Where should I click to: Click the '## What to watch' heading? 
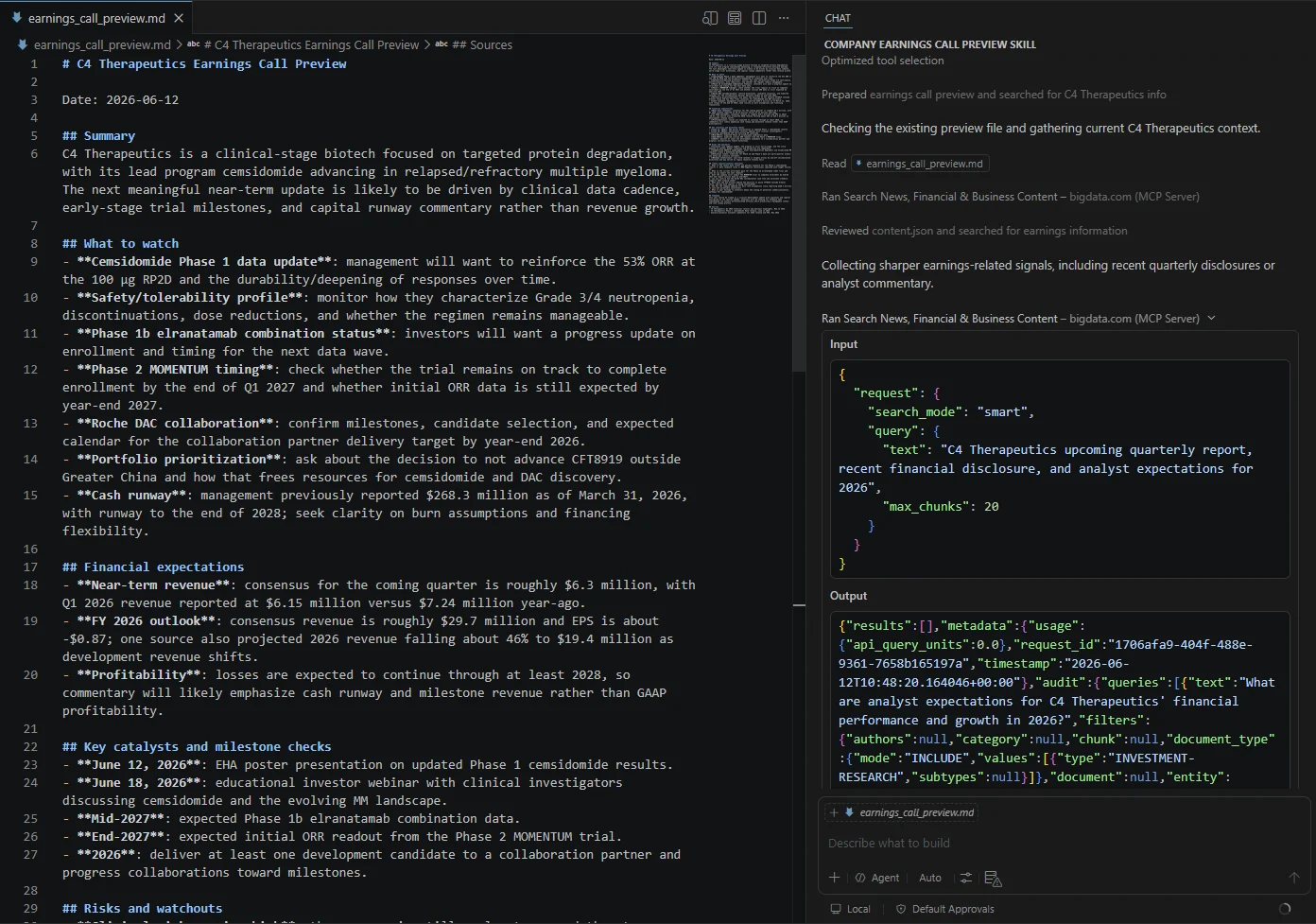(x=120, y=244)
